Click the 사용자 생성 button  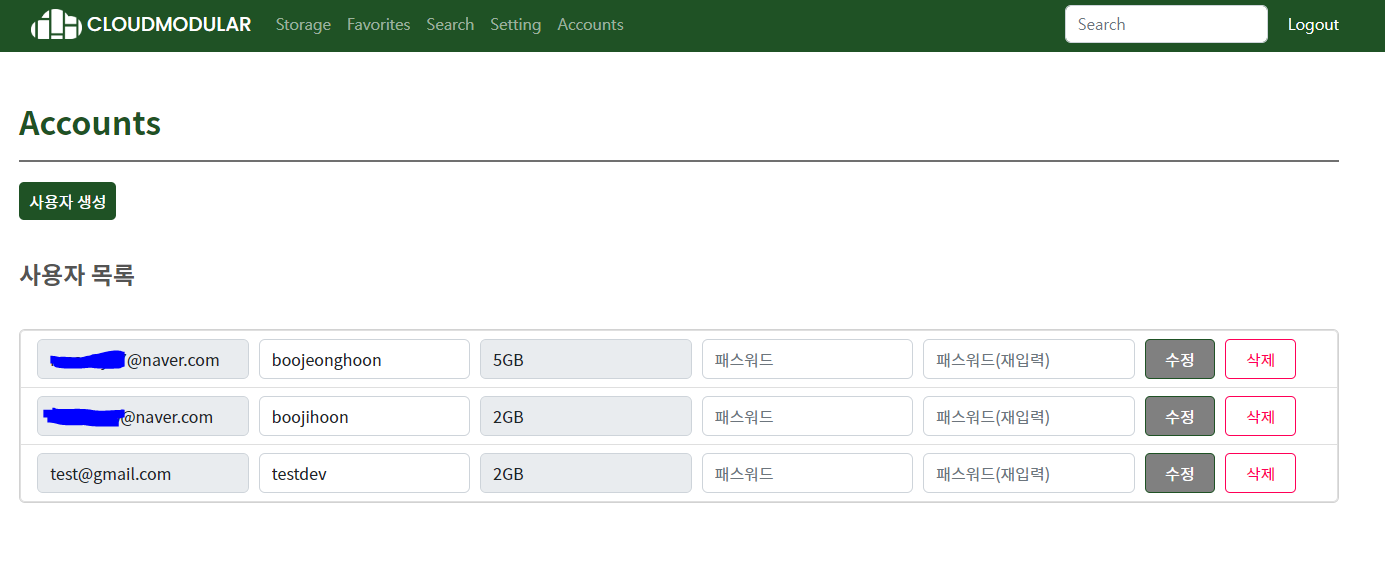point(67,201)
